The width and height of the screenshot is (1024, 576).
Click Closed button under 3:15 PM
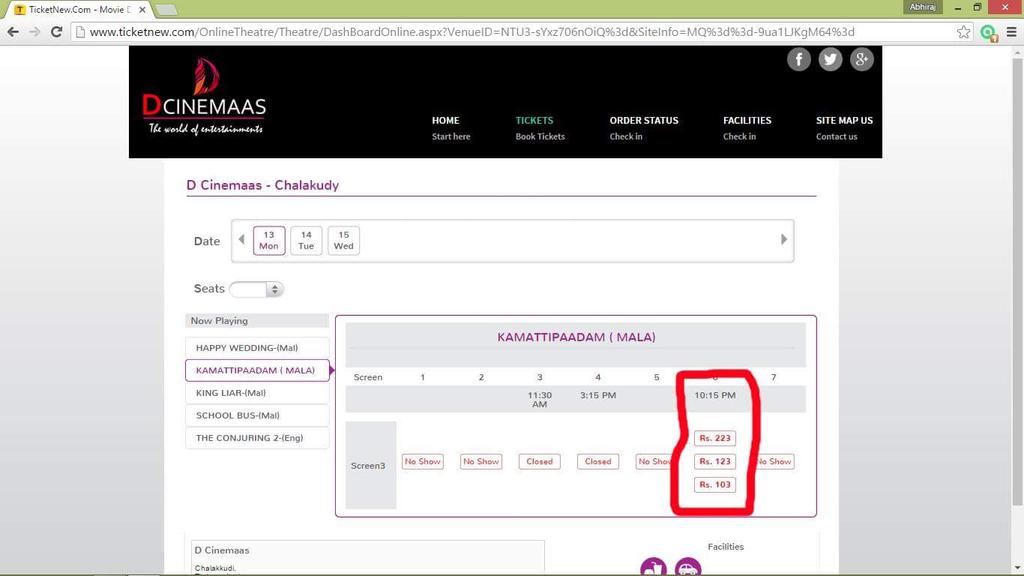(x=598, y=462)
